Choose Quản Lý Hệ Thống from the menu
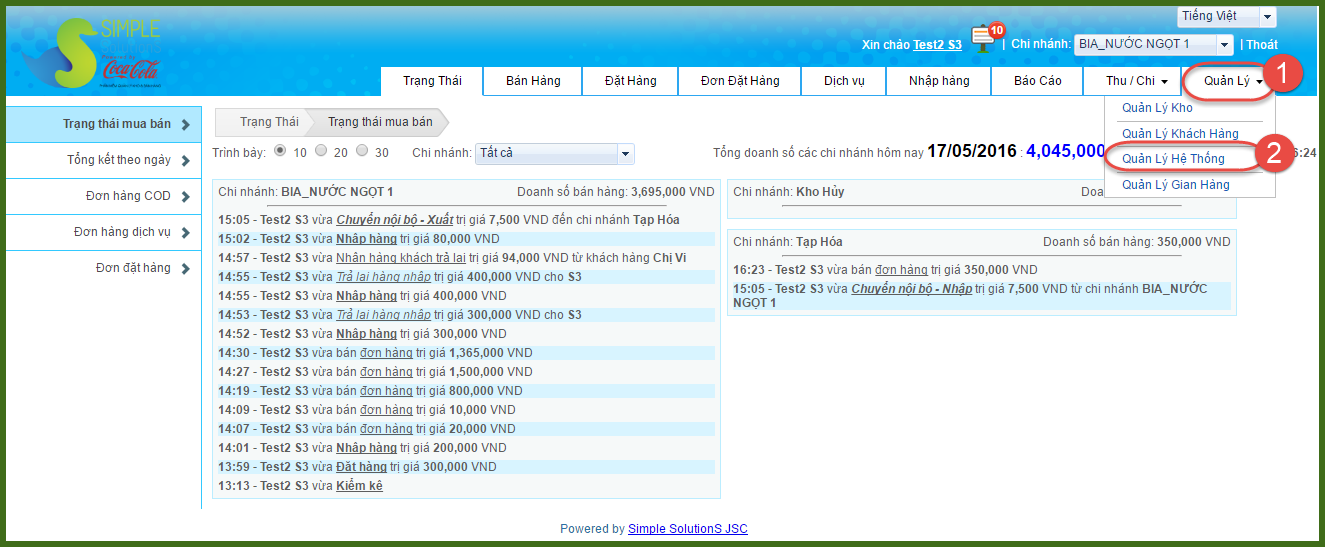This screenshot has height=547, width=1325. [x=1173, y=159]
